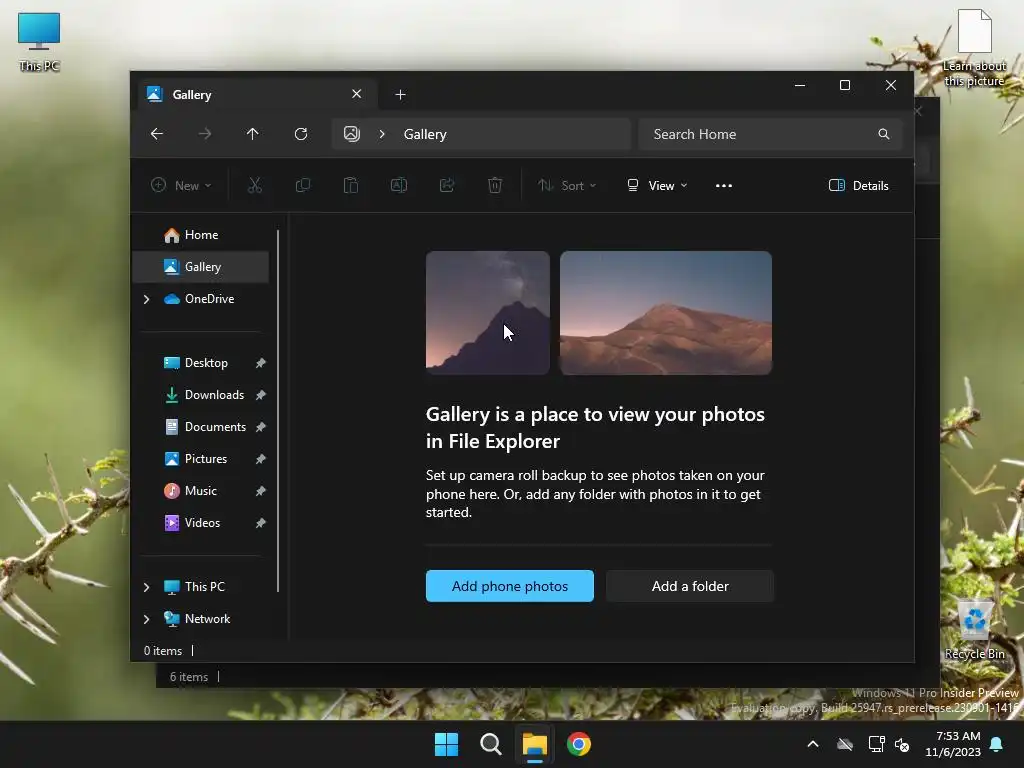Select Gallery in navigation pane
The image size is (1024, 768).
pyautogui.click(x=201, y=266)
